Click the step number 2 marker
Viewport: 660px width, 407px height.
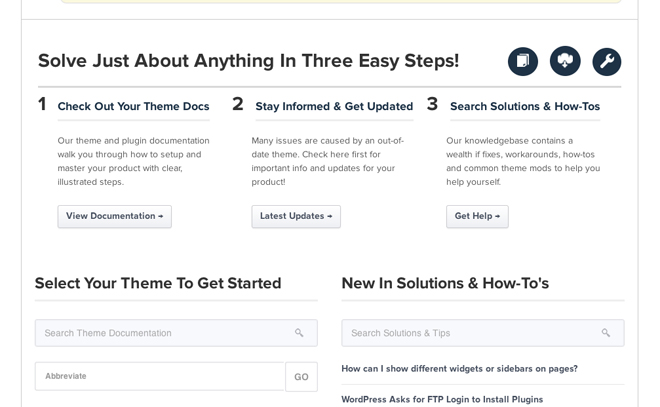(x=238, y=104)
